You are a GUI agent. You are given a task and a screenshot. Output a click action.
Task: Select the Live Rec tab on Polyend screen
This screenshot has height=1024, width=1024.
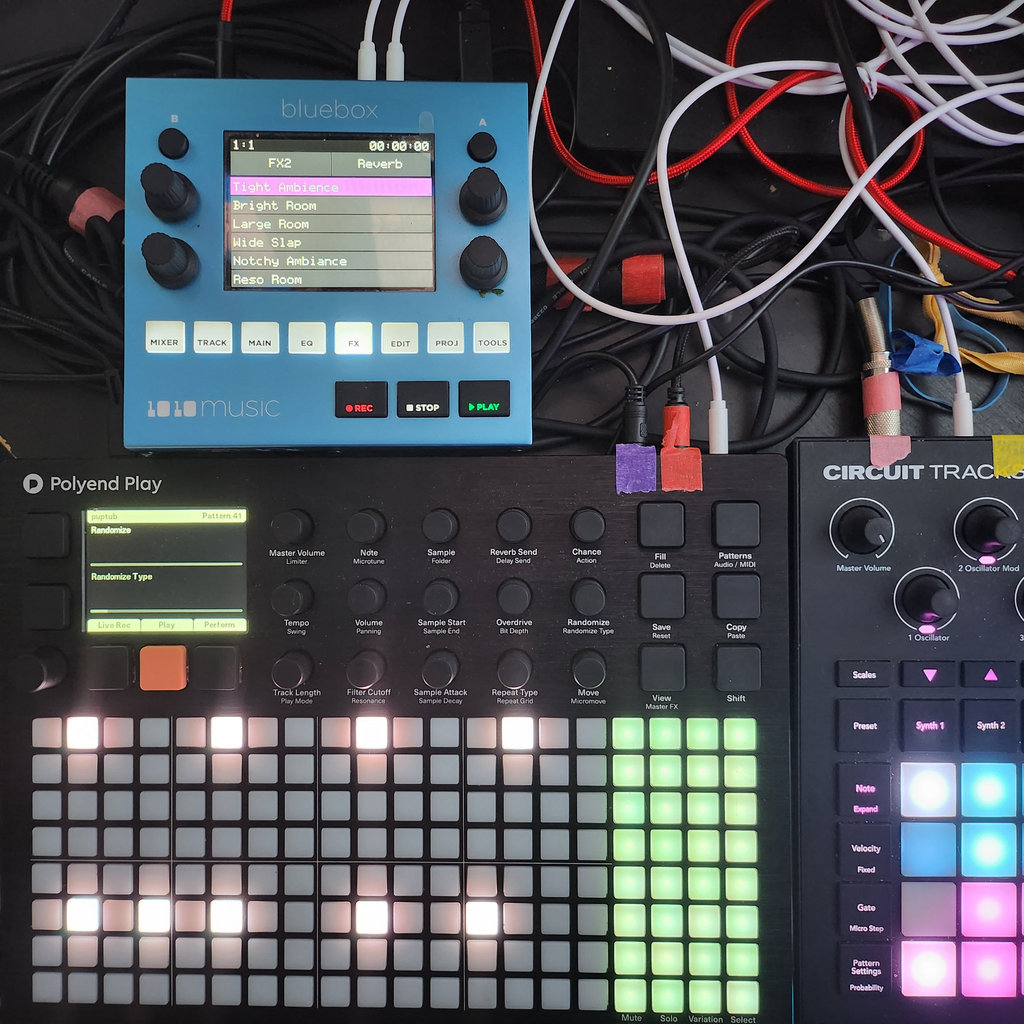(x=114, y=625)
